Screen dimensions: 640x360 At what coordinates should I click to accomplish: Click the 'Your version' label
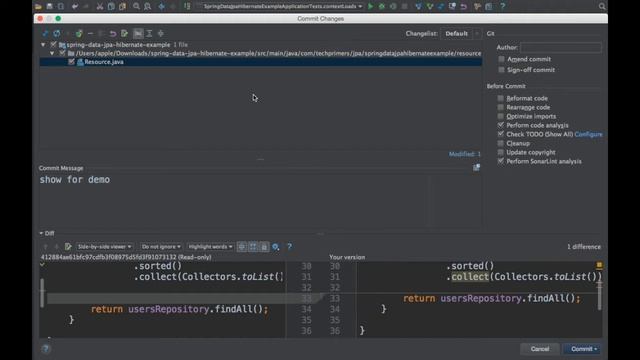347,257
